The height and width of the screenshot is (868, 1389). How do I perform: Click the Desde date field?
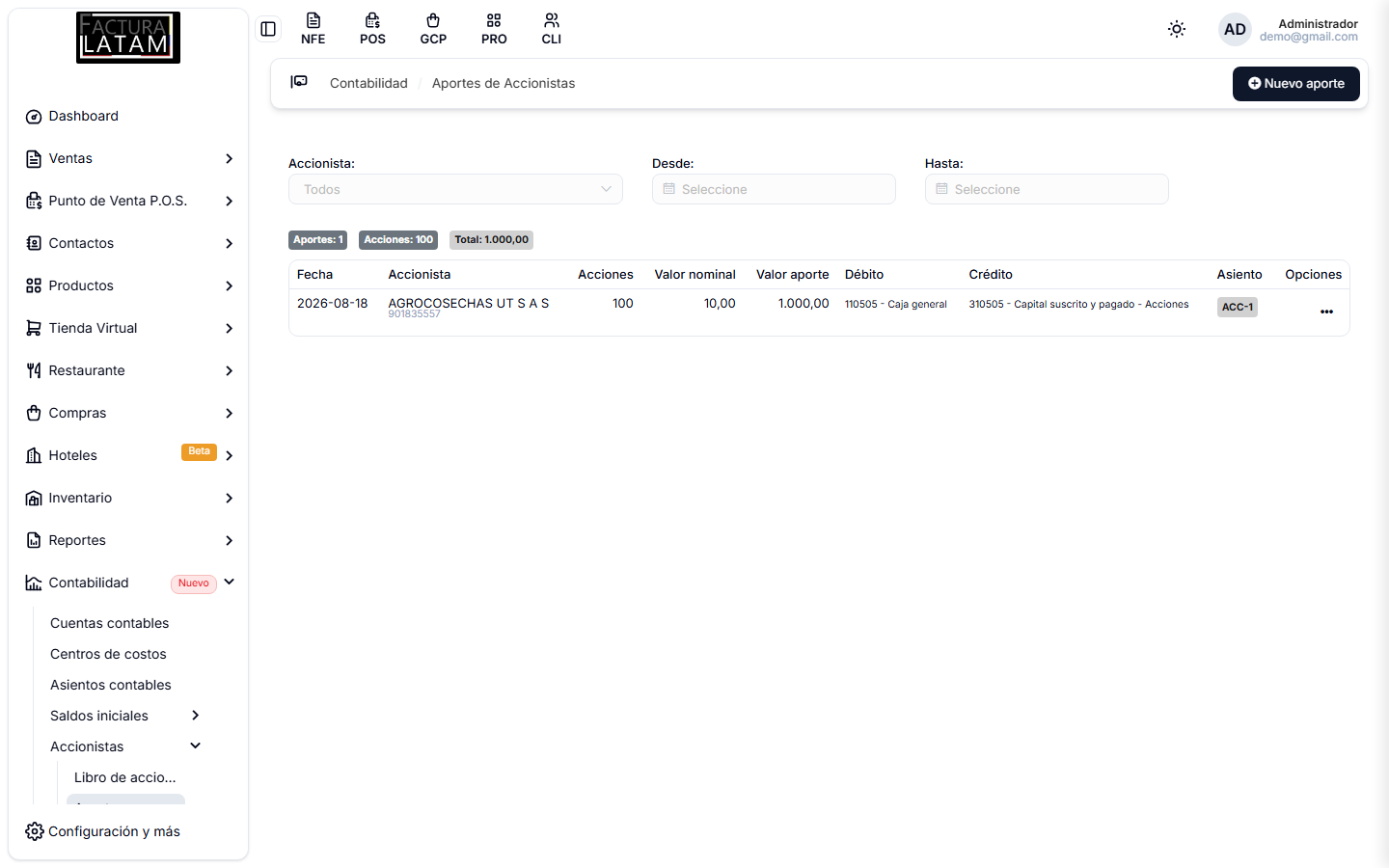774,189
